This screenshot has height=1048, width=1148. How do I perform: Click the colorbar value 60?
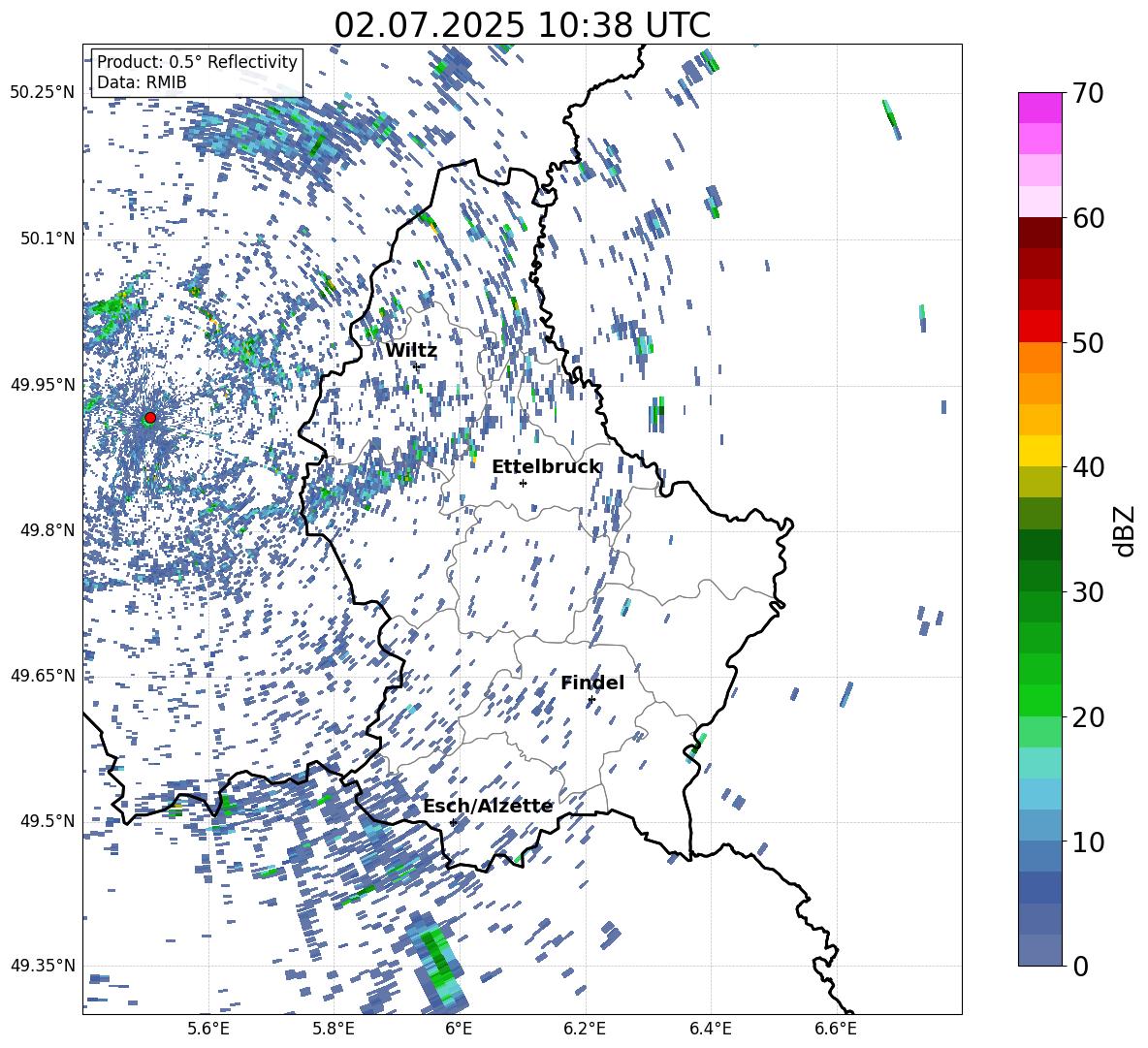[x=1089, y=218]
